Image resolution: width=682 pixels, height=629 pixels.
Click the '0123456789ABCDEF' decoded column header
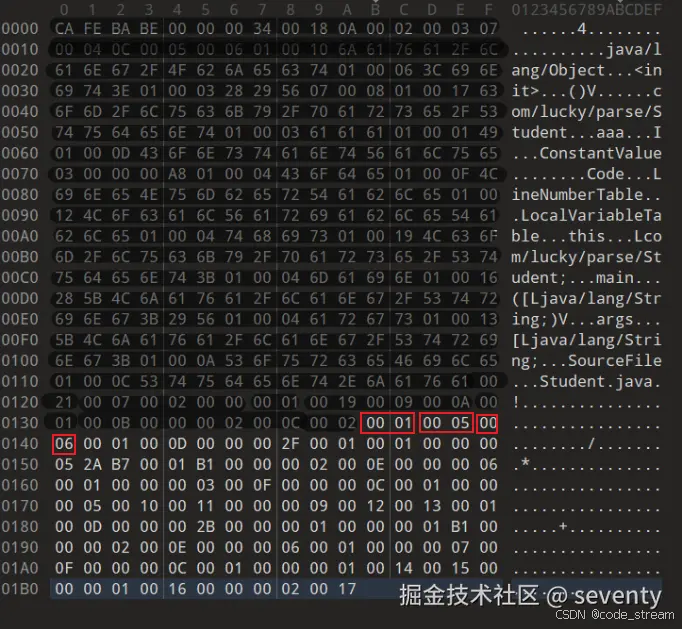click(587, 10)
